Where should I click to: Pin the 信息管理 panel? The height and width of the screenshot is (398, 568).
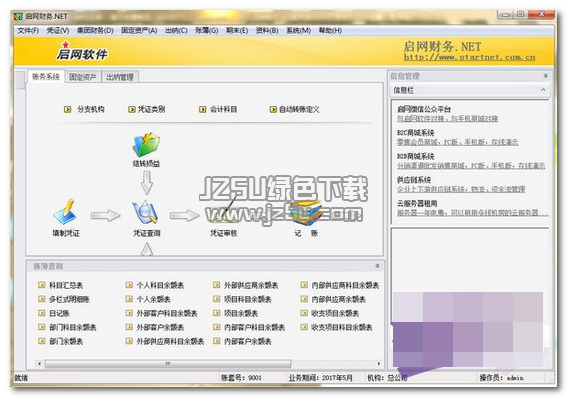point(545,76)
